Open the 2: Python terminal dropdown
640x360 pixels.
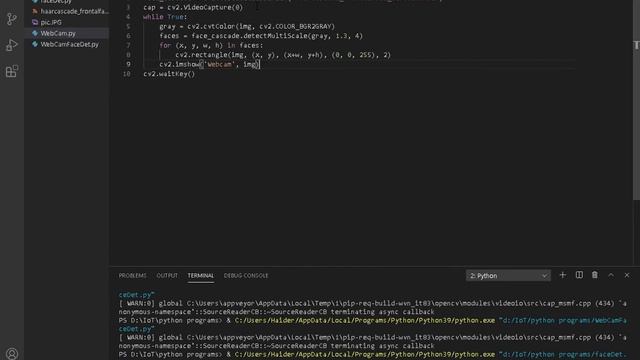(508, 276)
